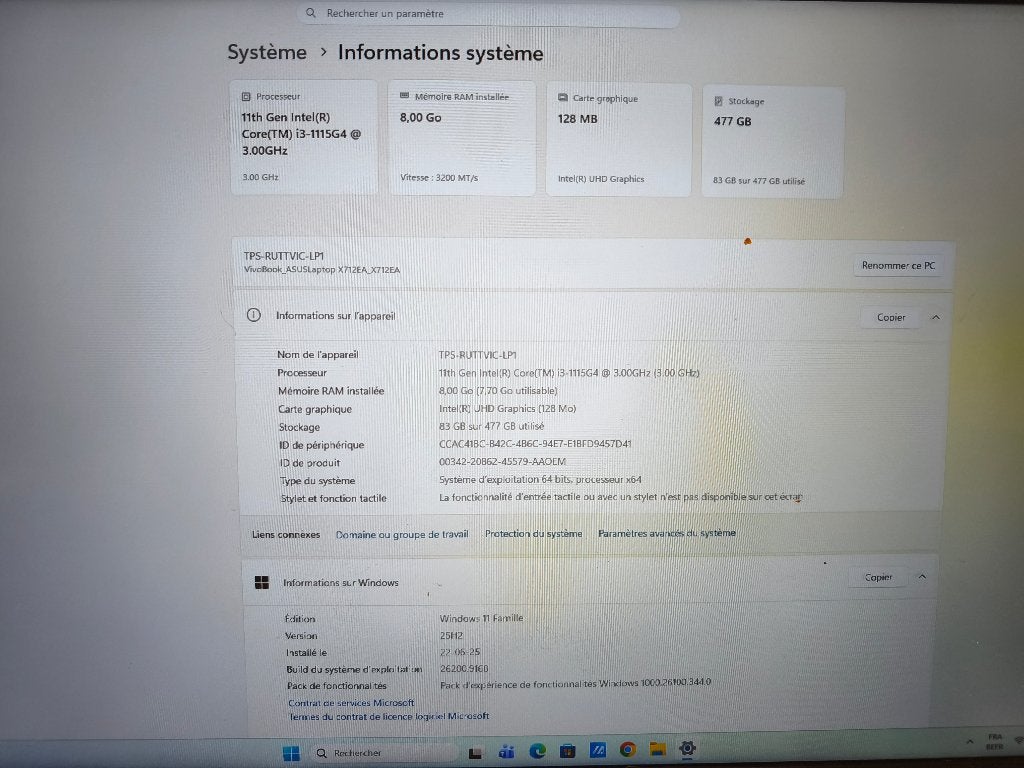Copy device info with the first Copier button
The image size is (1024, 768).
(x=891, y=317)
